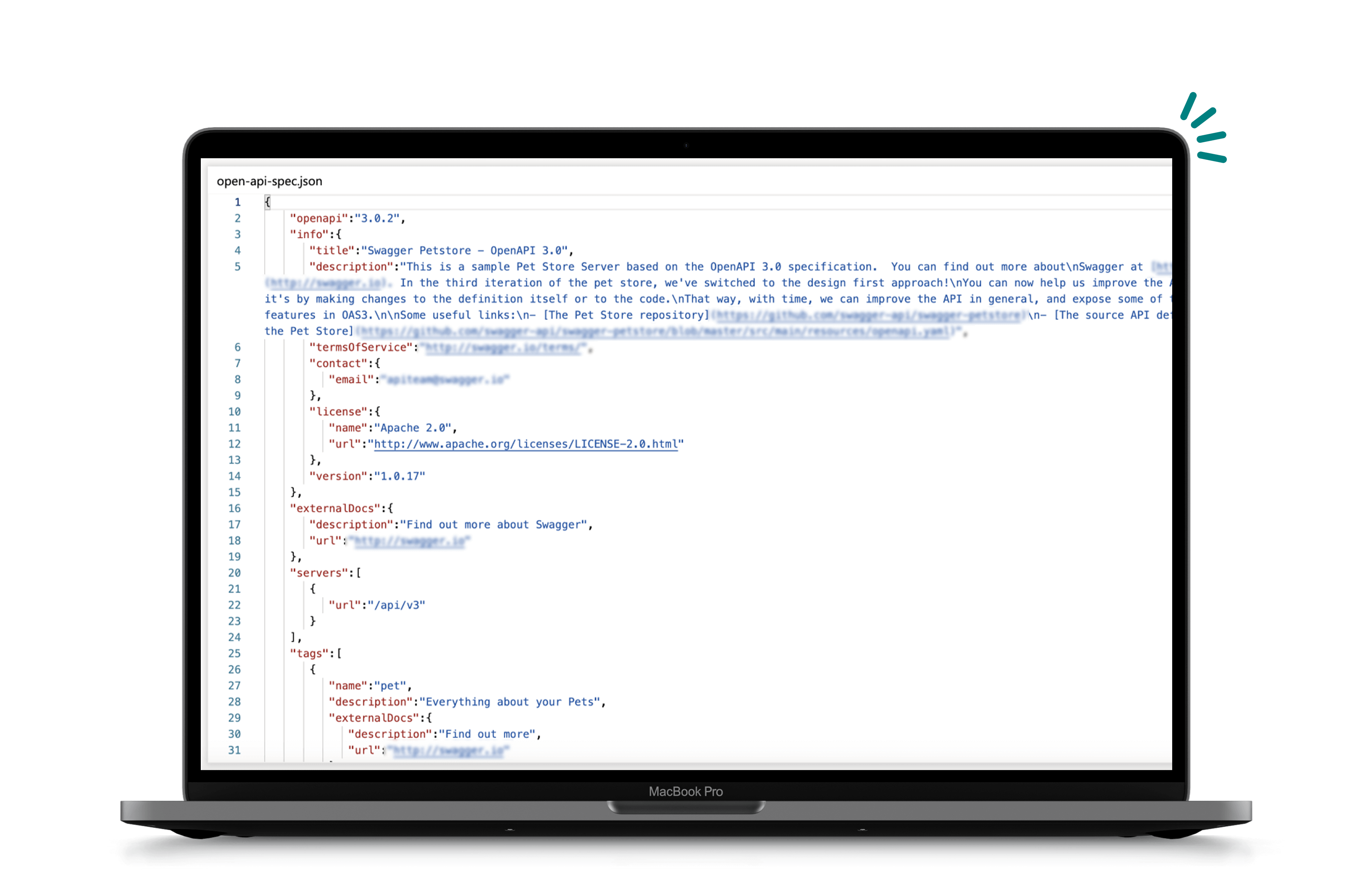Click blurred swagger.io URL on line 18

[409, 541]
